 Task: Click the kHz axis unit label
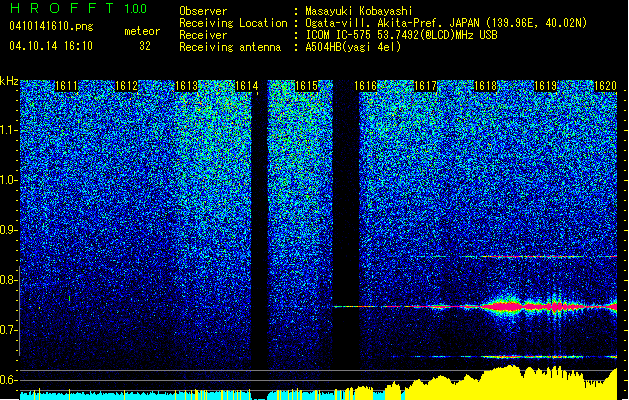(x=9, y=81)
